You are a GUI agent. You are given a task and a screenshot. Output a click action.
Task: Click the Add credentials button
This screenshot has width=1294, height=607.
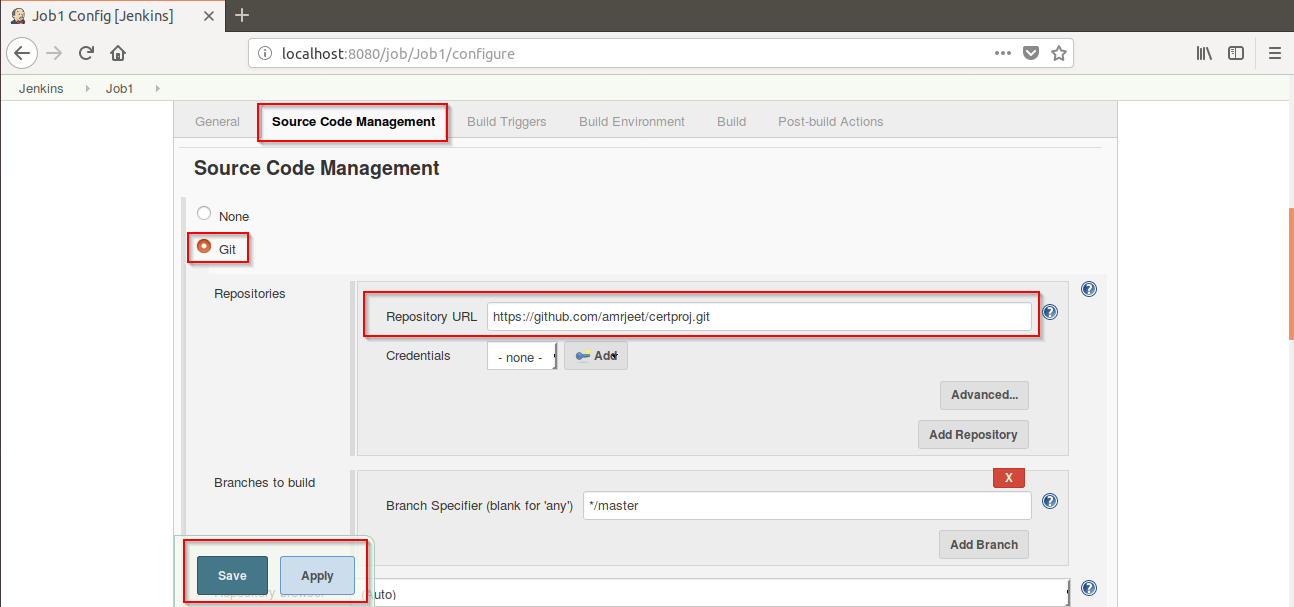[x=596, y=356]
